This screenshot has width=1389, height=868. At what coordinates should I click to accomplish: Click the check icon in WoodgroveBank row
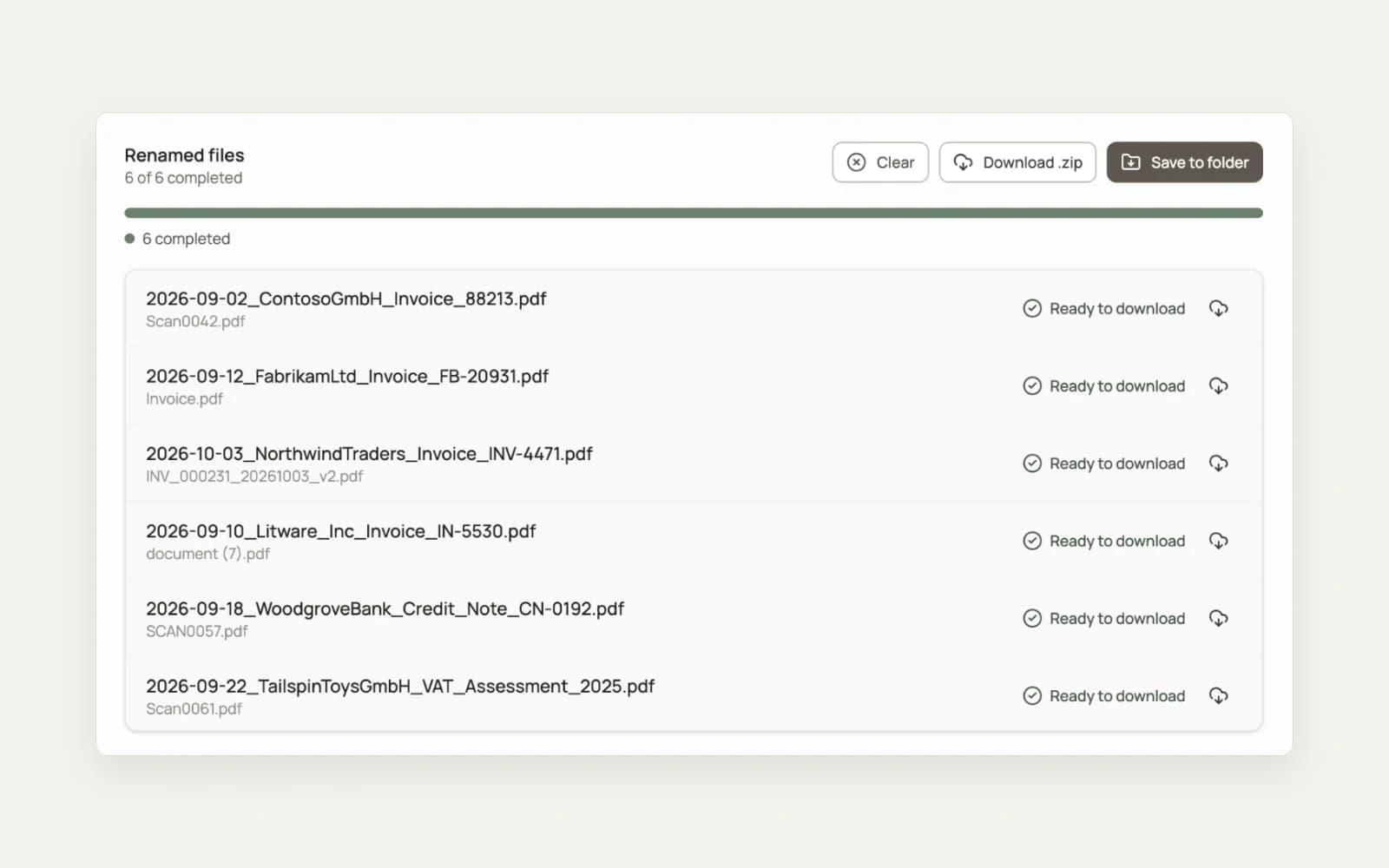pyautogui.click(x=1031, y=618)
